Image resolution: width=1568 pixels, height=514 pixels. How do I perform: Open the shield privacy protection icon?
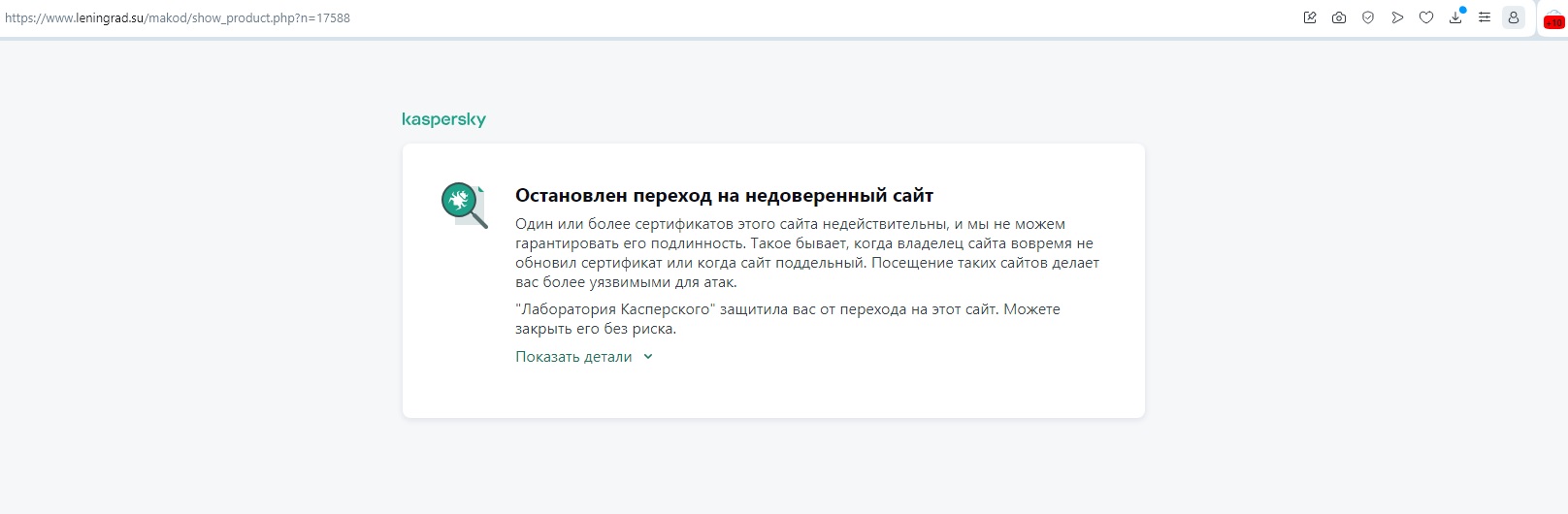[1368, 17]
